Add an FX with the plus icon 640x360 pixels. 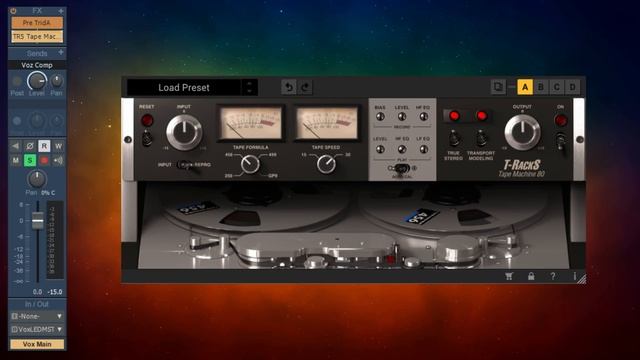61,11
